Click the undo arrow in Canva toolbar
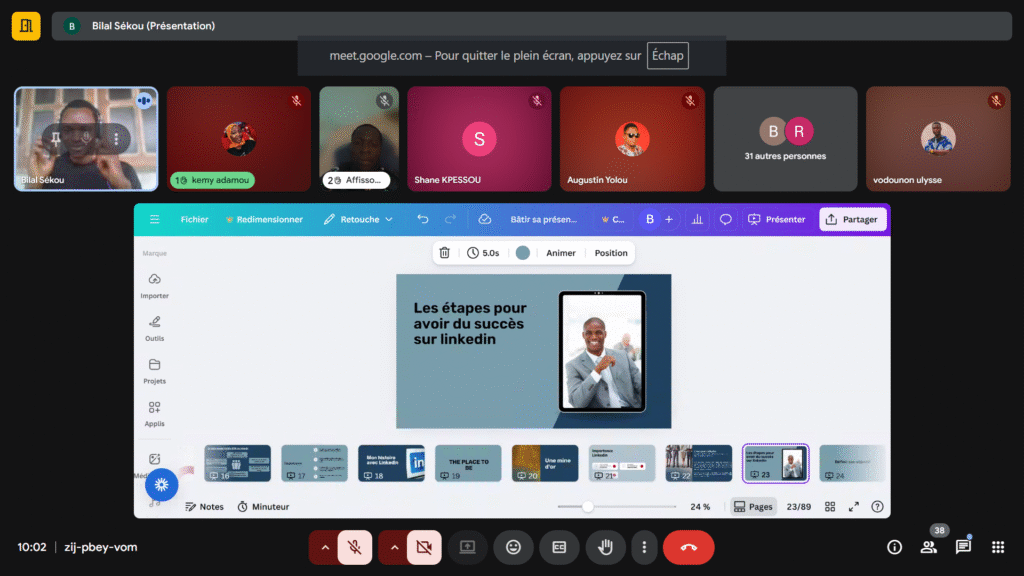1024x576 pixels. coord(423,219)
